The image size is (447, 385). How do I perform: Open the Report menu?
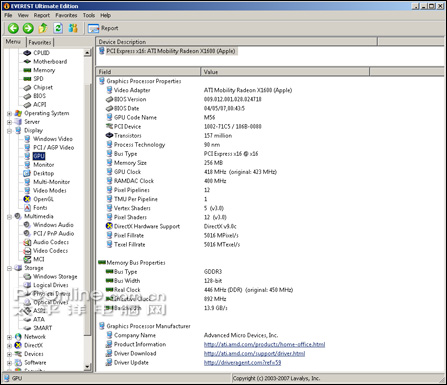click(x=42, y=15)
